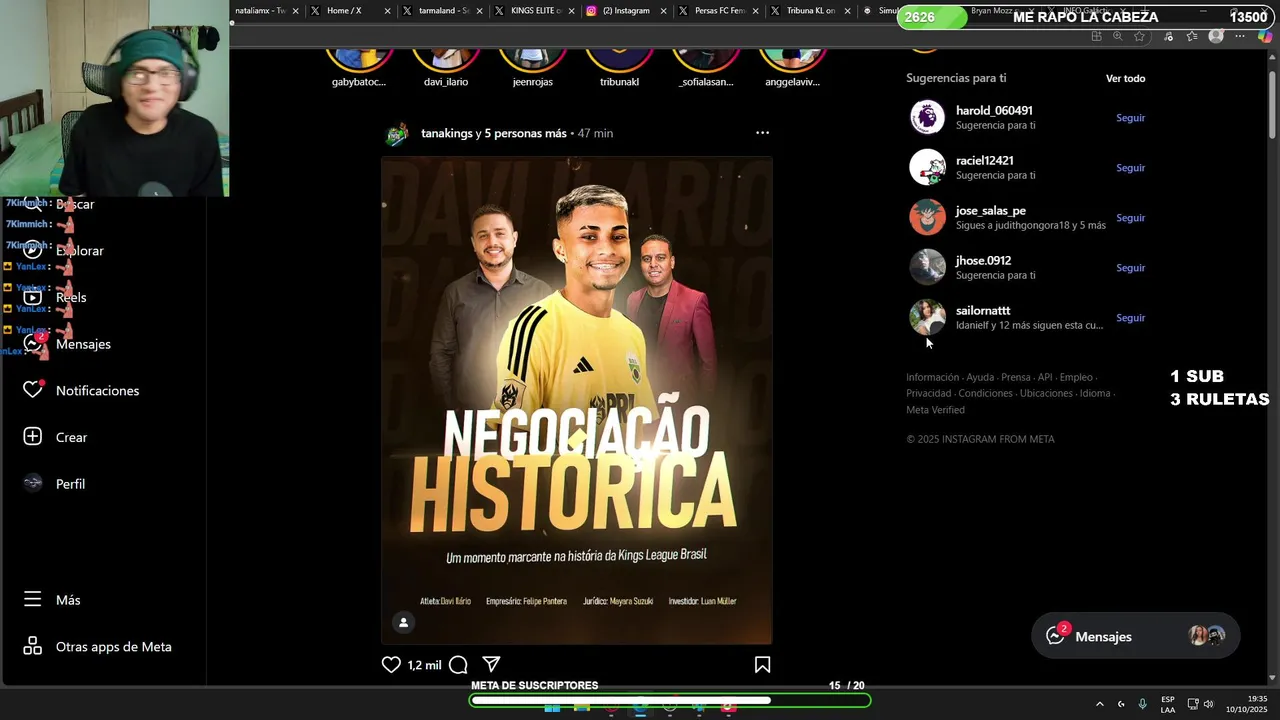Open harold_060491 profile picture
Image resolution: width=1280 pixels, height=720 pixels.
point(927,117)
